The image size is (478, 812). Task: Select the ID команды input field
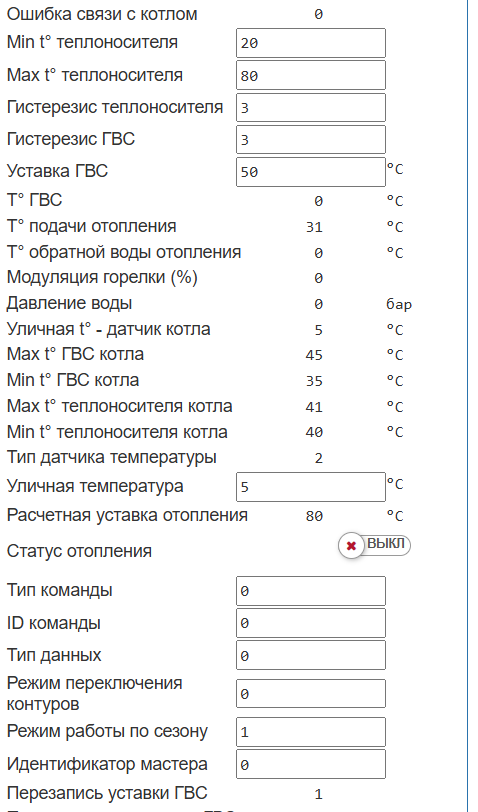[311, 623]
